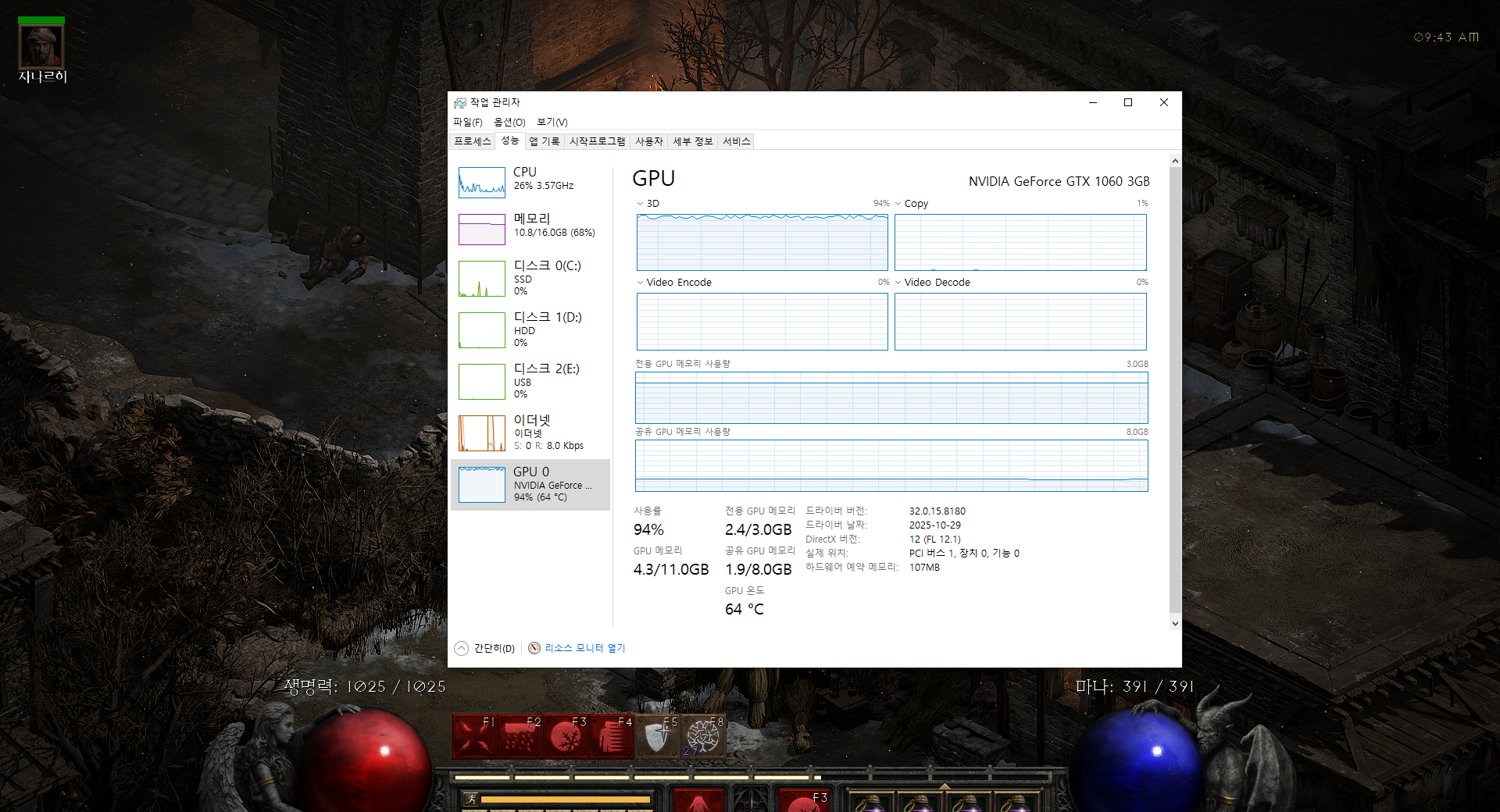
Task: Click the in-game clock 09:43 AM
Action: point(1446,37)
